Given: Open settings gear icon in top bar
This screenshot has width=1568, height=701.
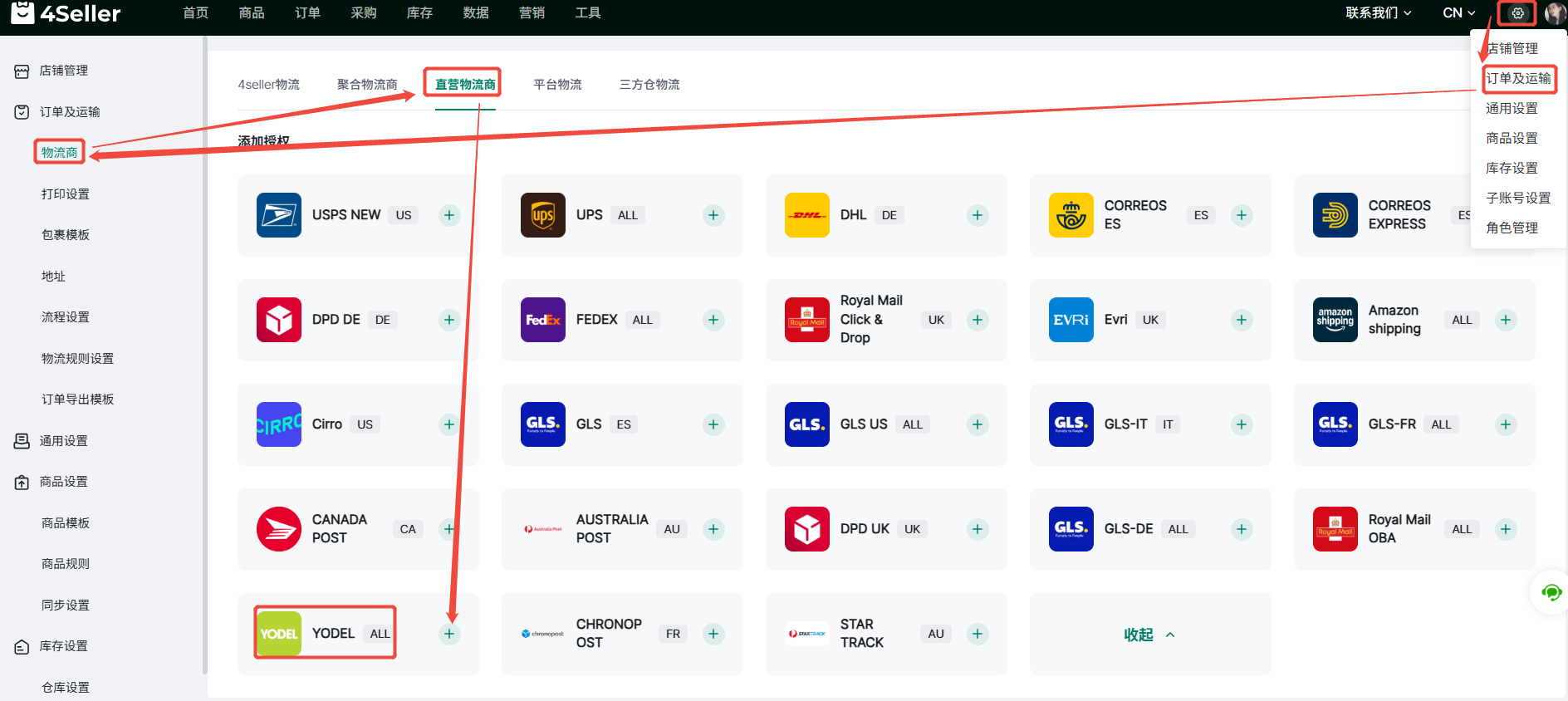Looking at the screenshot, I should [x=1518, y=13].
